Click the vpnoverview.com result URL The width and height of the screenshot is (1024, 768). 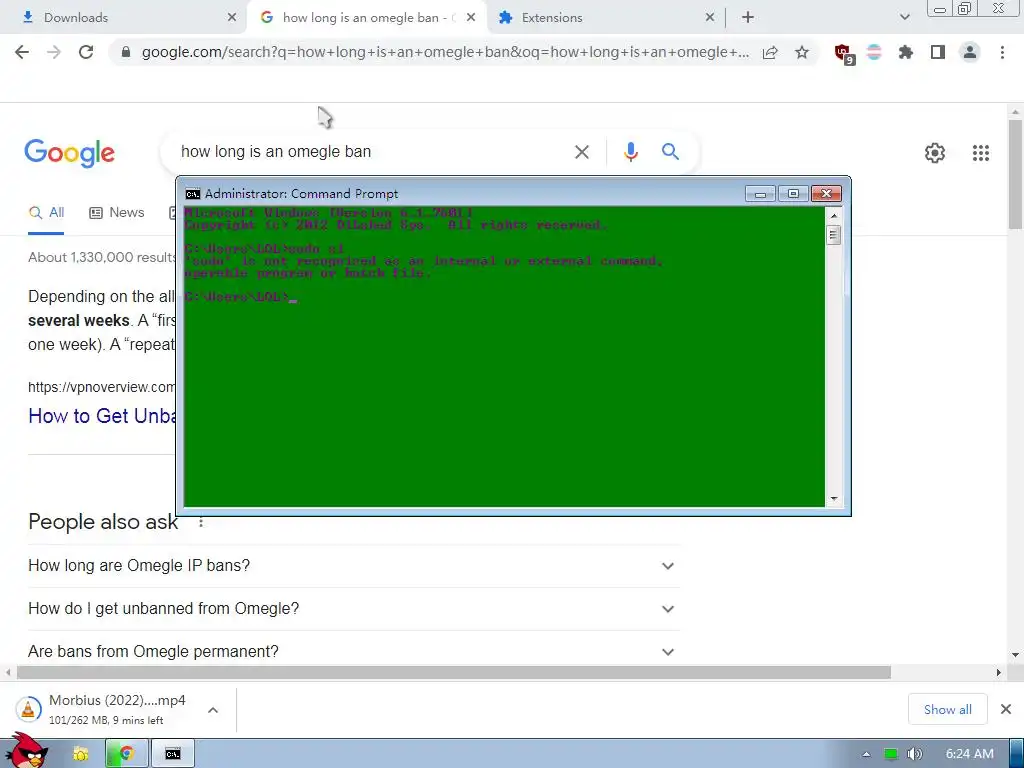click(x=102, y=387)
